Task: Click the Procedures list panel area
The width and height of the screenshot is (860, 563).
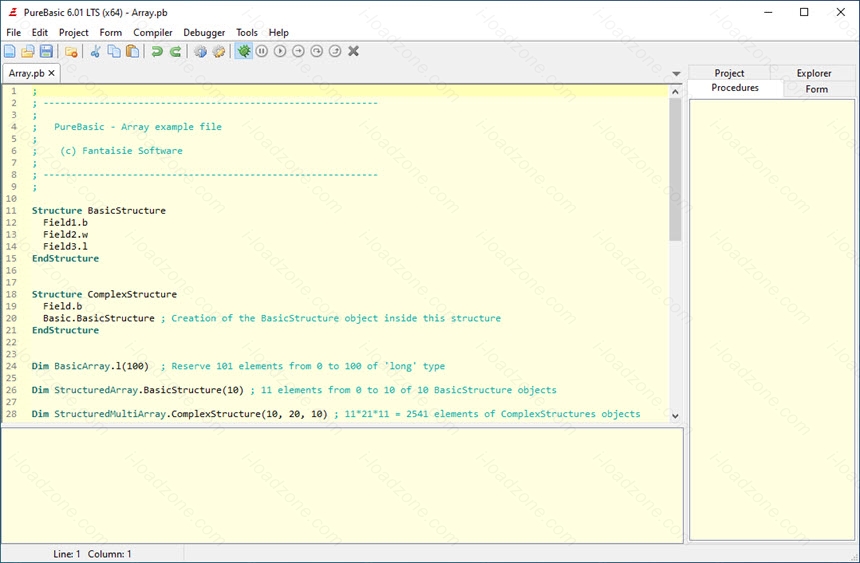Action: point(772,319)
